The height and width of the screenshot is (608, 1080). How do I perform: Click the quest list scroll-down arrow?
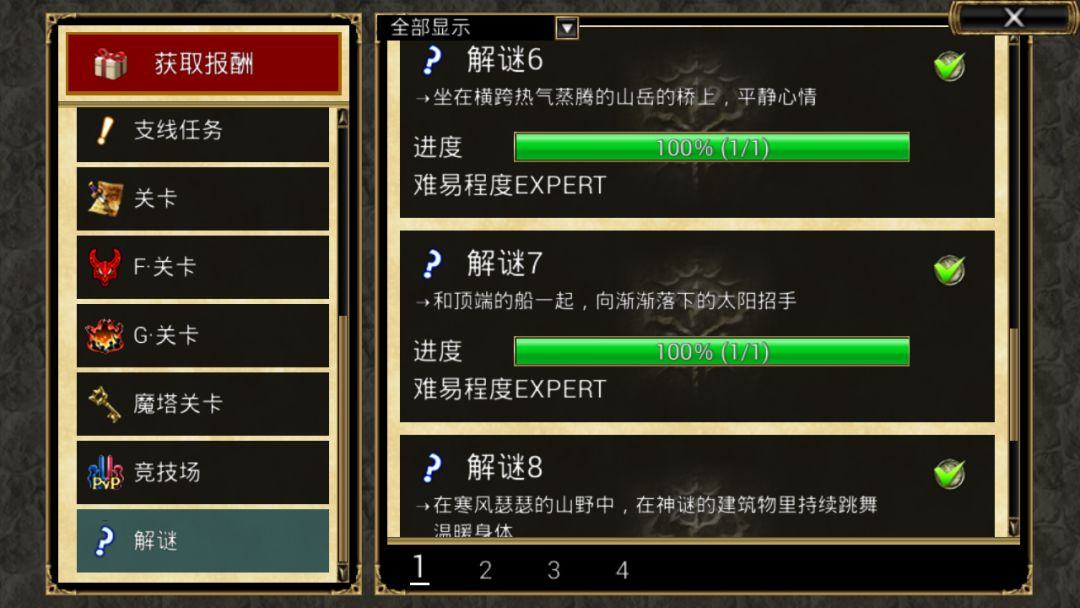point(1013,527)
